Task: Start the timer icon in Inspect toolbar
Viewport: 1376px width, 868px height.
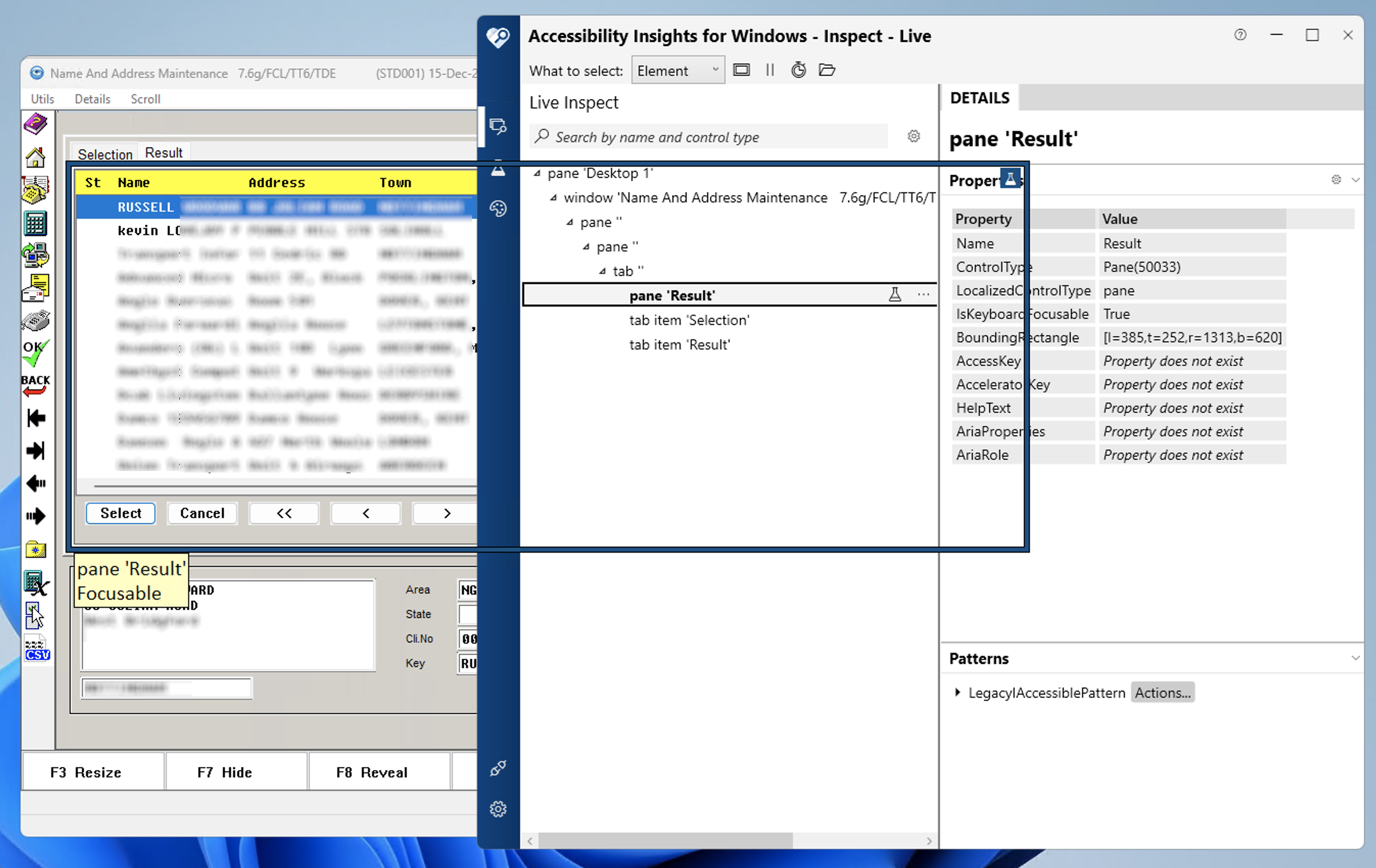Action: point(798,69)
